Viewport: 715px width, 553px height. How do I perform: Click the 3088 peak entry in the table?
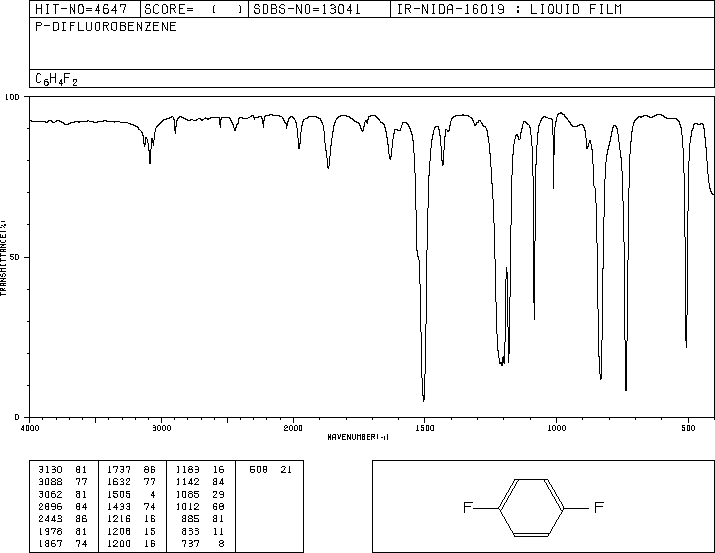(62, 482)
